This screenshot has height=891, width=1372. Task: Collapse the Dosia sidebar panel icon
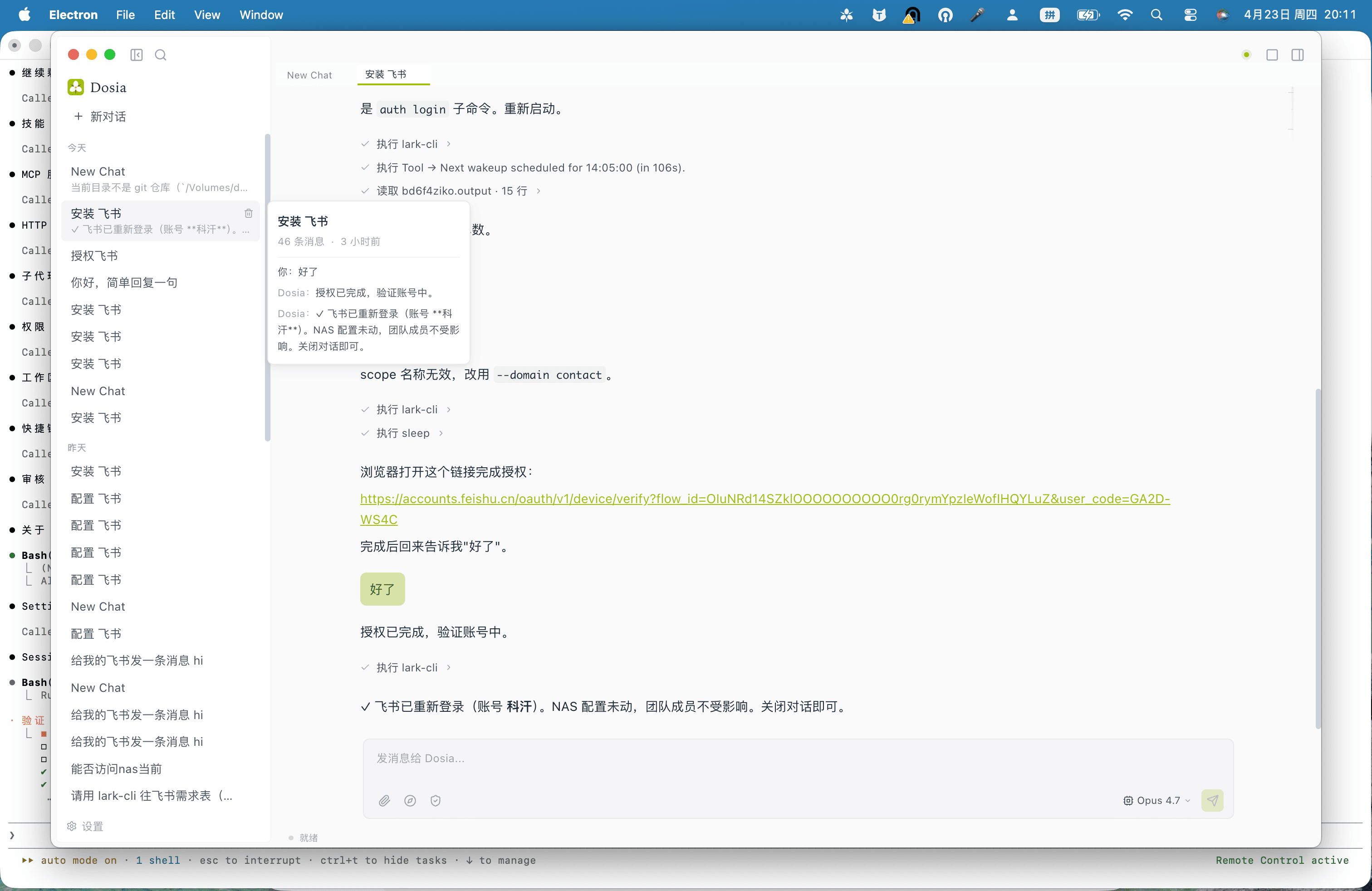[x=137, y=55]
